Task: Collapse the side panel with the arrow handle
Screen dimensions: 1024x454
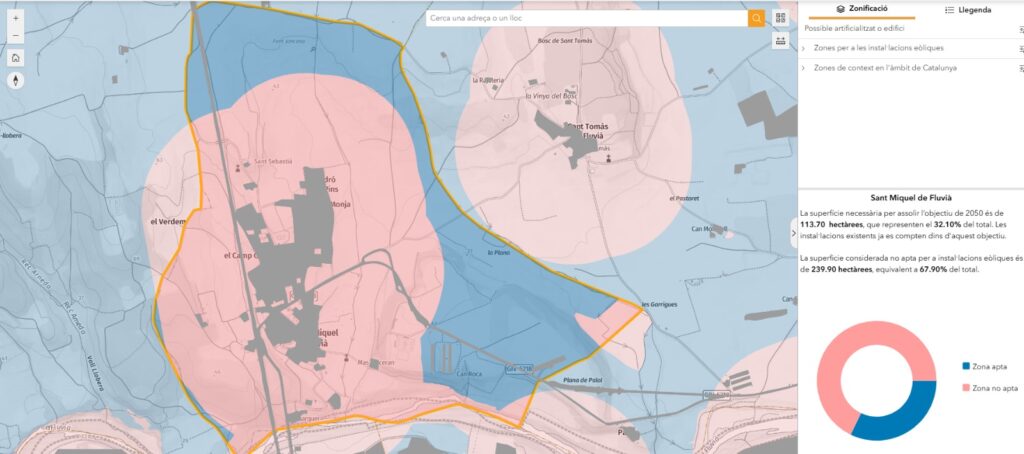Action: (x=793, y=232)
